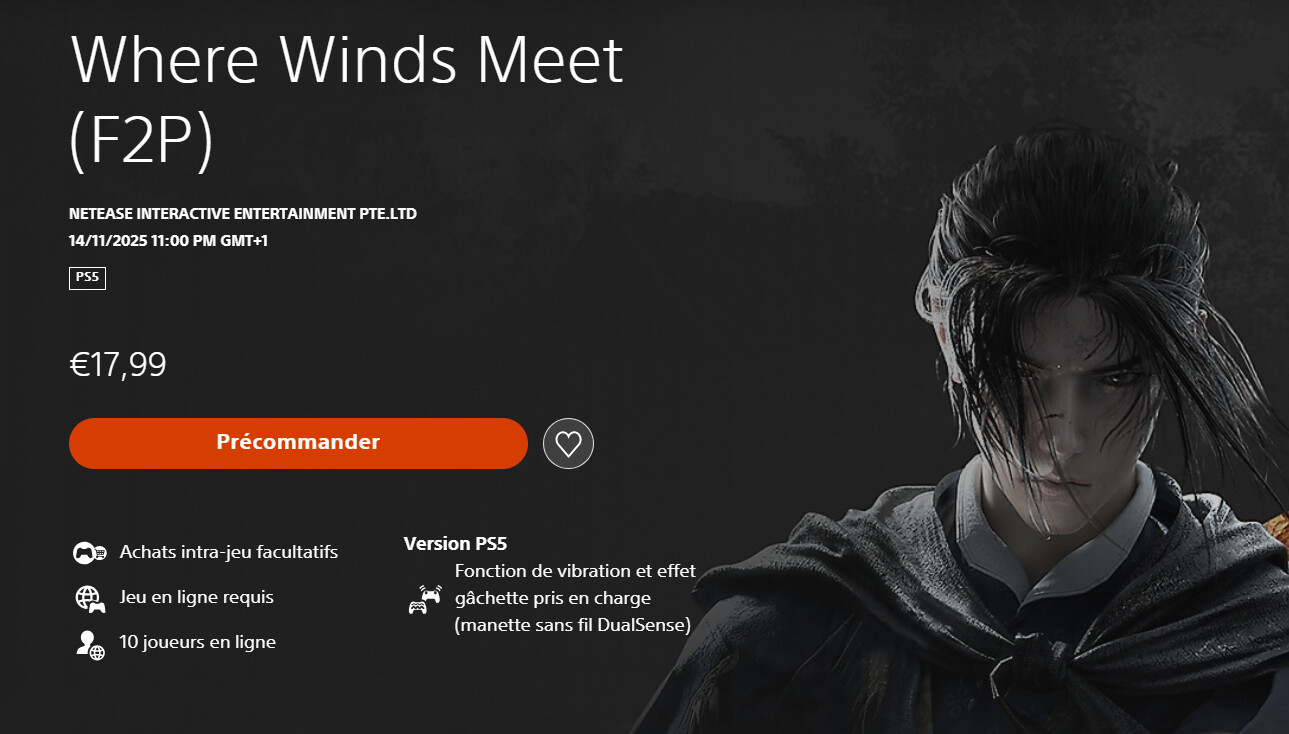The height and width of the screenshot is (734, 1289).
Task: Click the DualSense vibration feature description
Action: click(x=575, y=599)
